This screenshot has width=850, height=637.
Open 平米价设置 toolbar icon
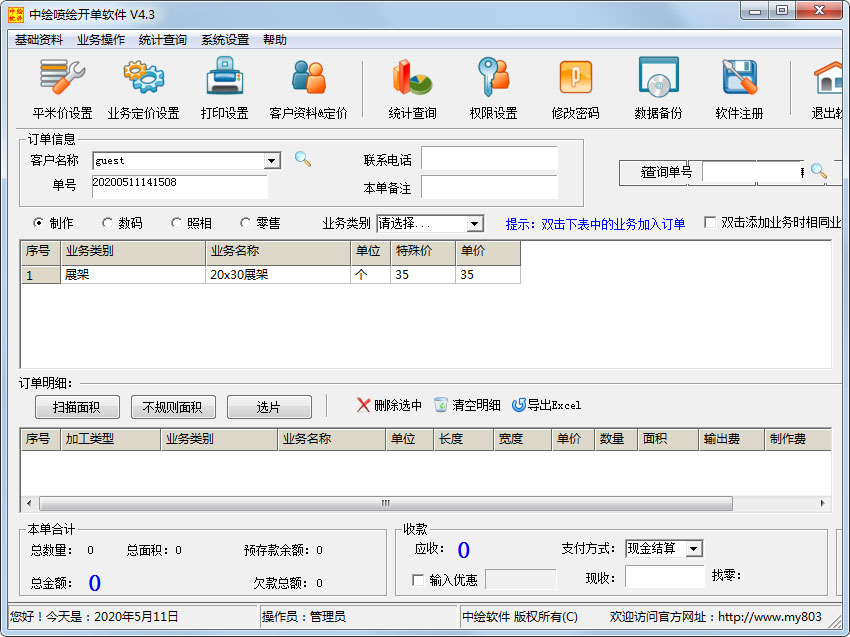62,77
